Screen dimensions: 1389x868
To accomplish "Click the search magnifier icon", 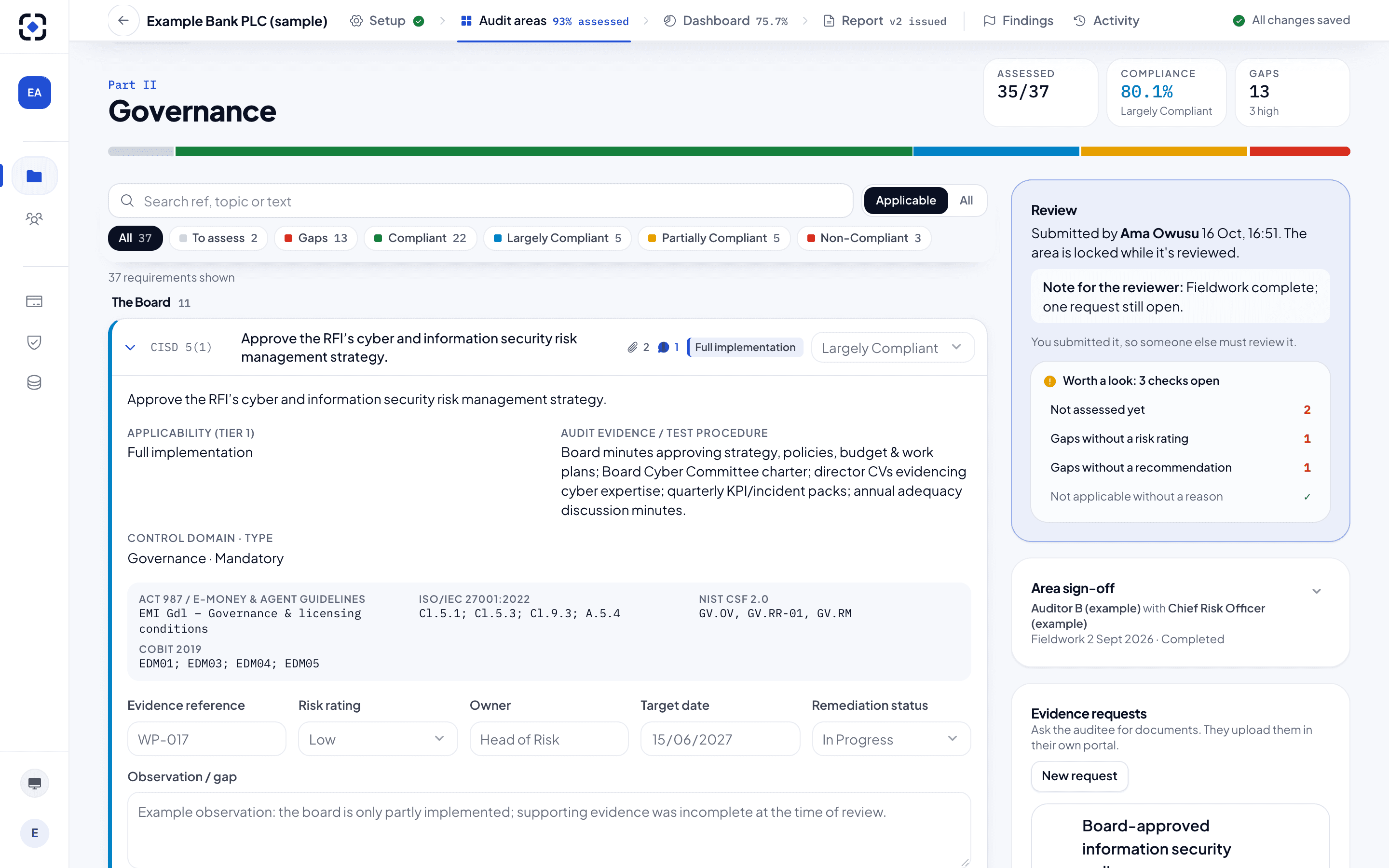I will 127,200.
